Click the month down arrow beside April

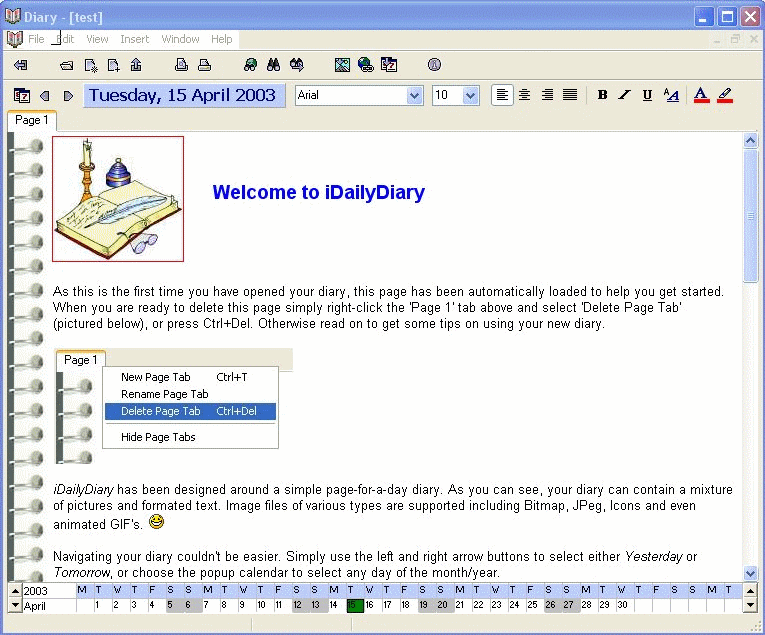15,605
